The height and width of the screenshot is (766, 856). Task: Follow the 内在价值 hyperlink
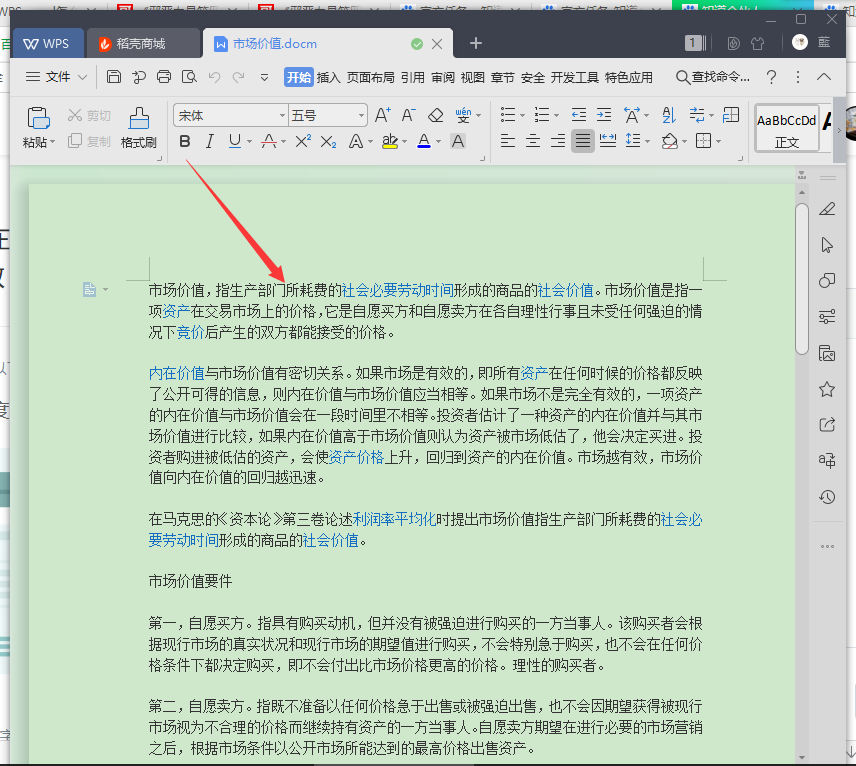click(176, 373)
